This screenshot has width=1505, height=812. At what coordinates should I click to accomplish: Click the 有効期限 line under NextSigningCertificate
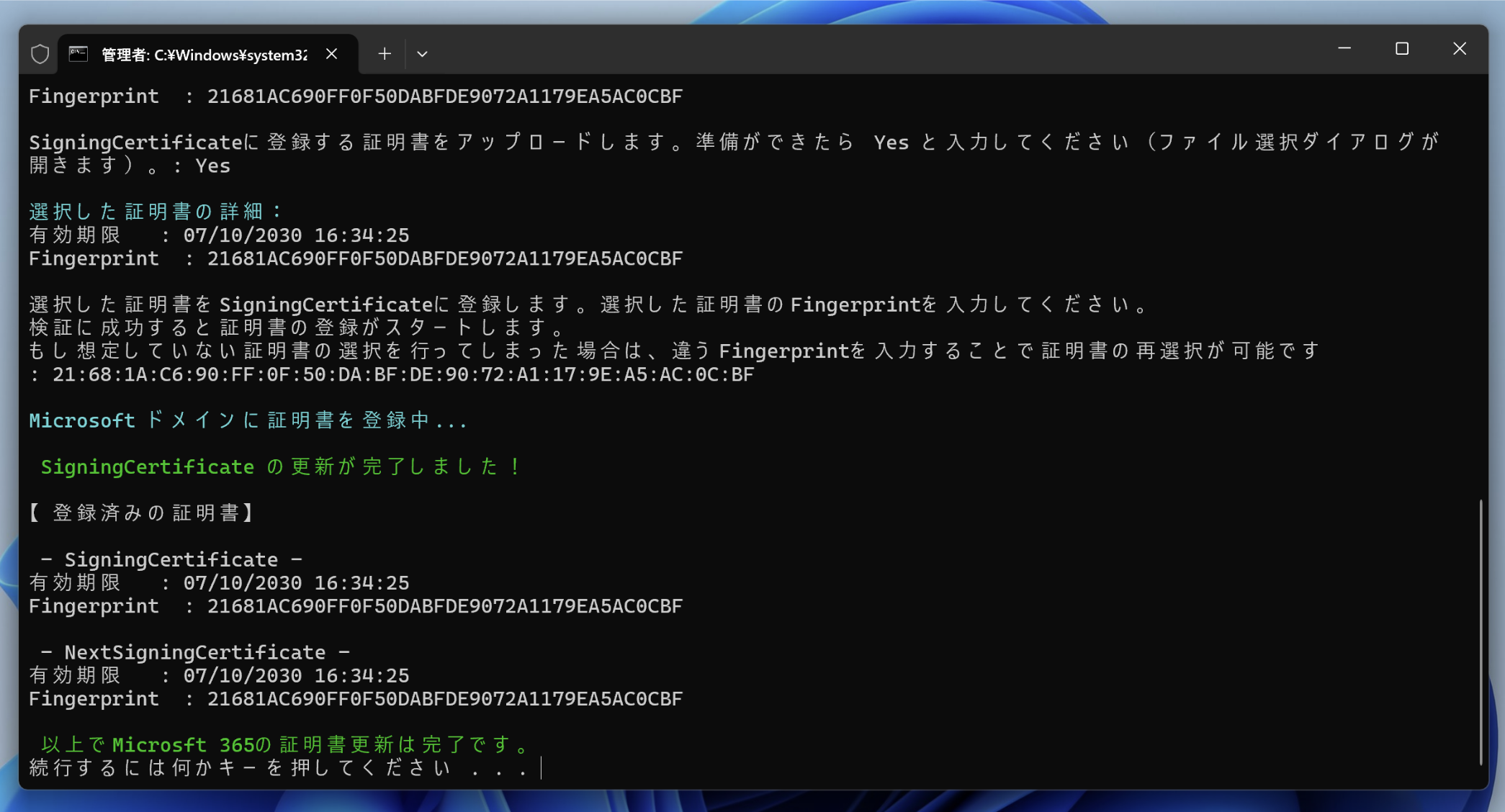(x=219, y=675)
